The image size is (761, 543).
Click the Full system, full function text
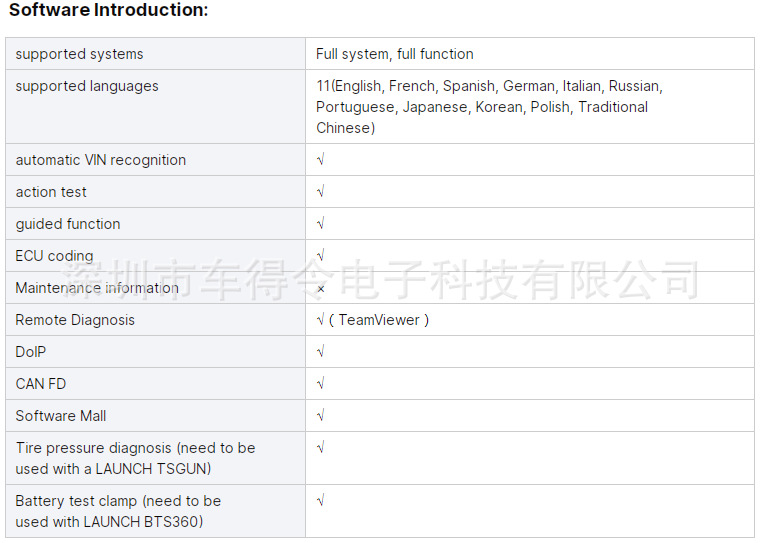pos(395,54)
